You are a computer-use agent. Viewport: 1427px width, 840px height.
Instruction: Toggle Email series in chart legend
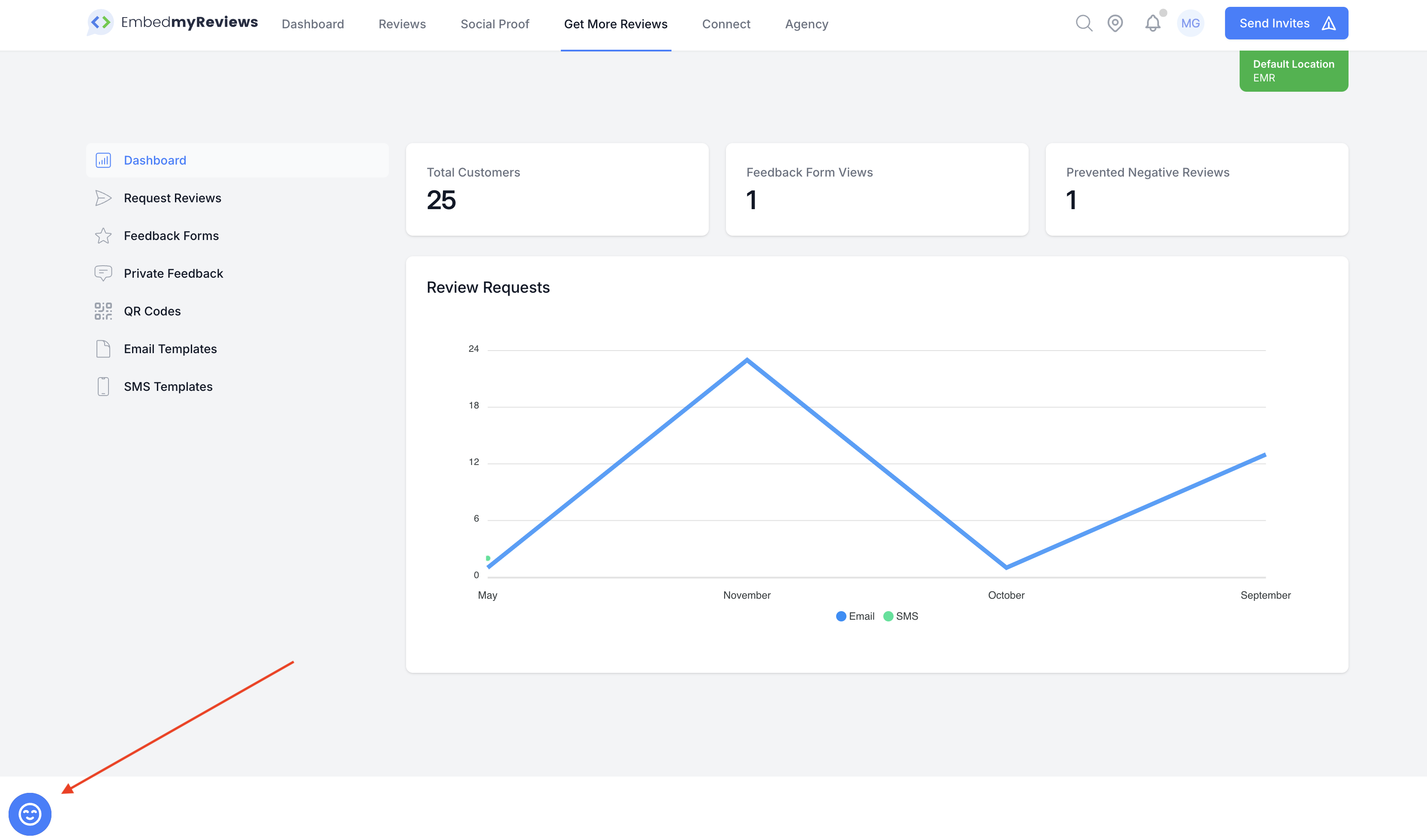pos(855,616)
